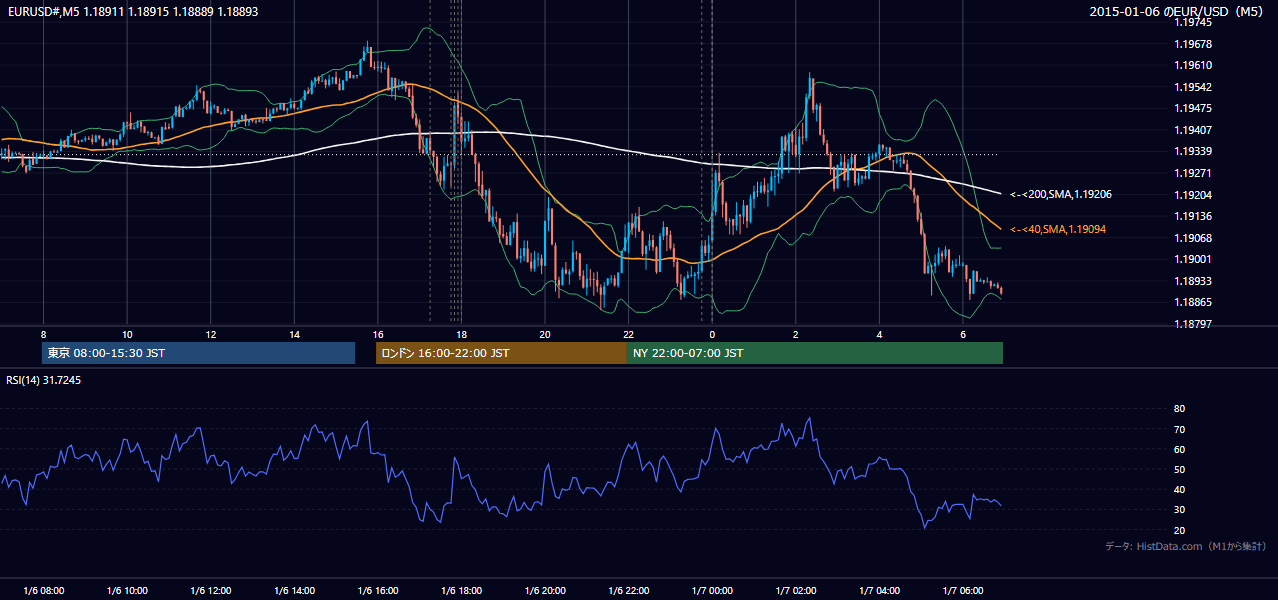Click price axis value 1.19475

pyautogui.click(x=1194, y=108)
